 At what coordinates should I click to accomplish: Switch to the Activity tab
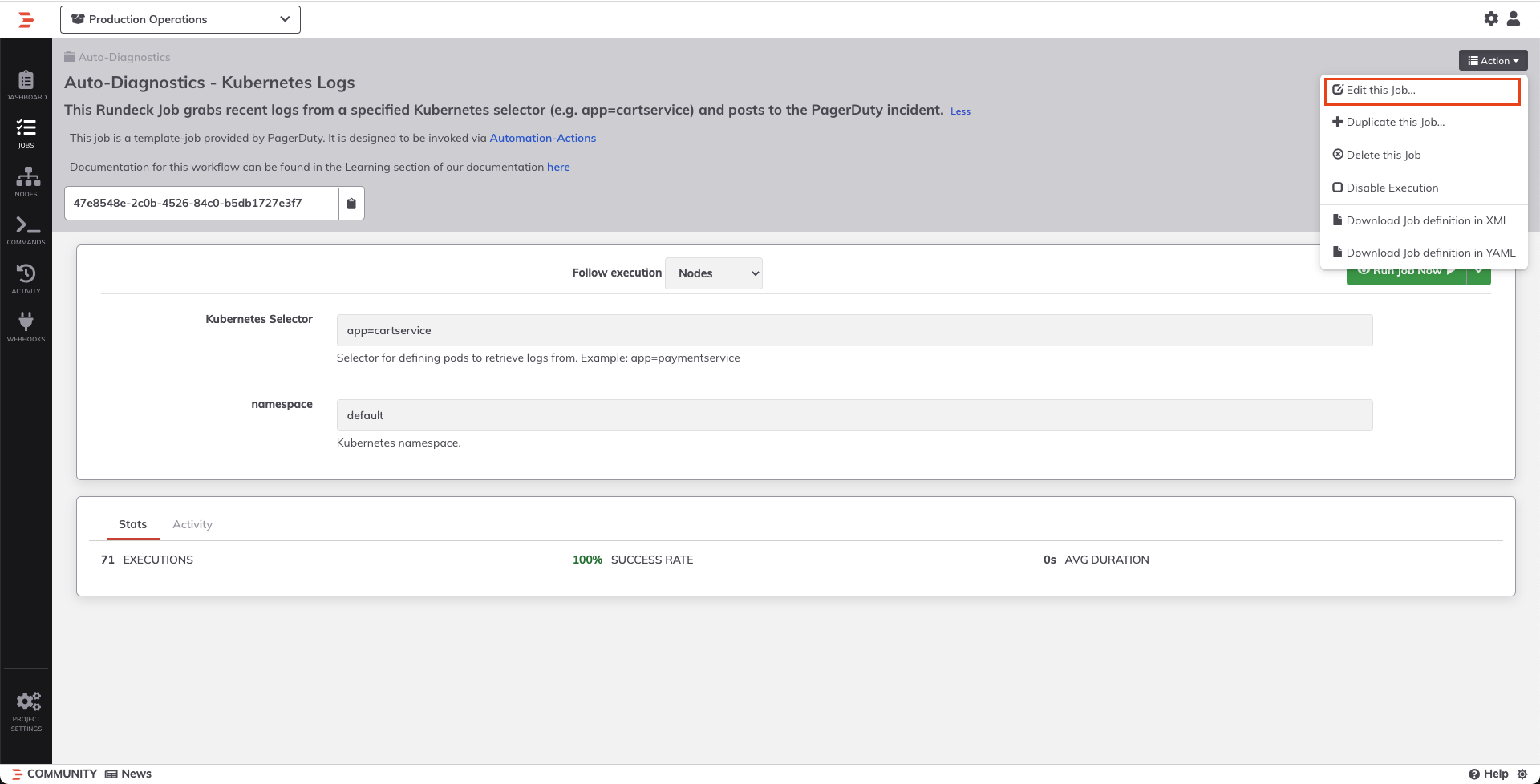tap(192, 524)
